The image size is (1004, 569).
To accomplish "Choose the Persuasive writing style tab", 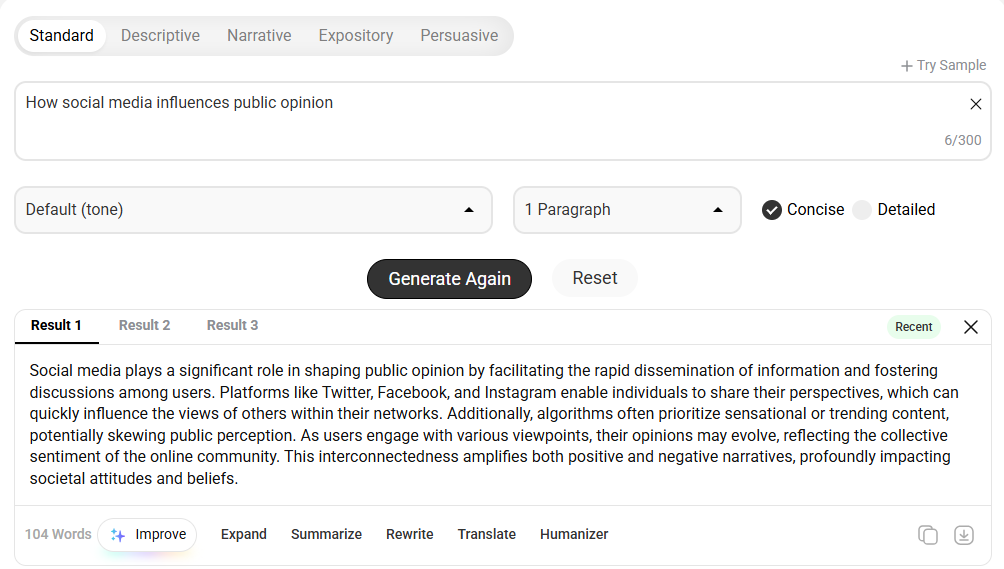I will (x=459, y=35).
